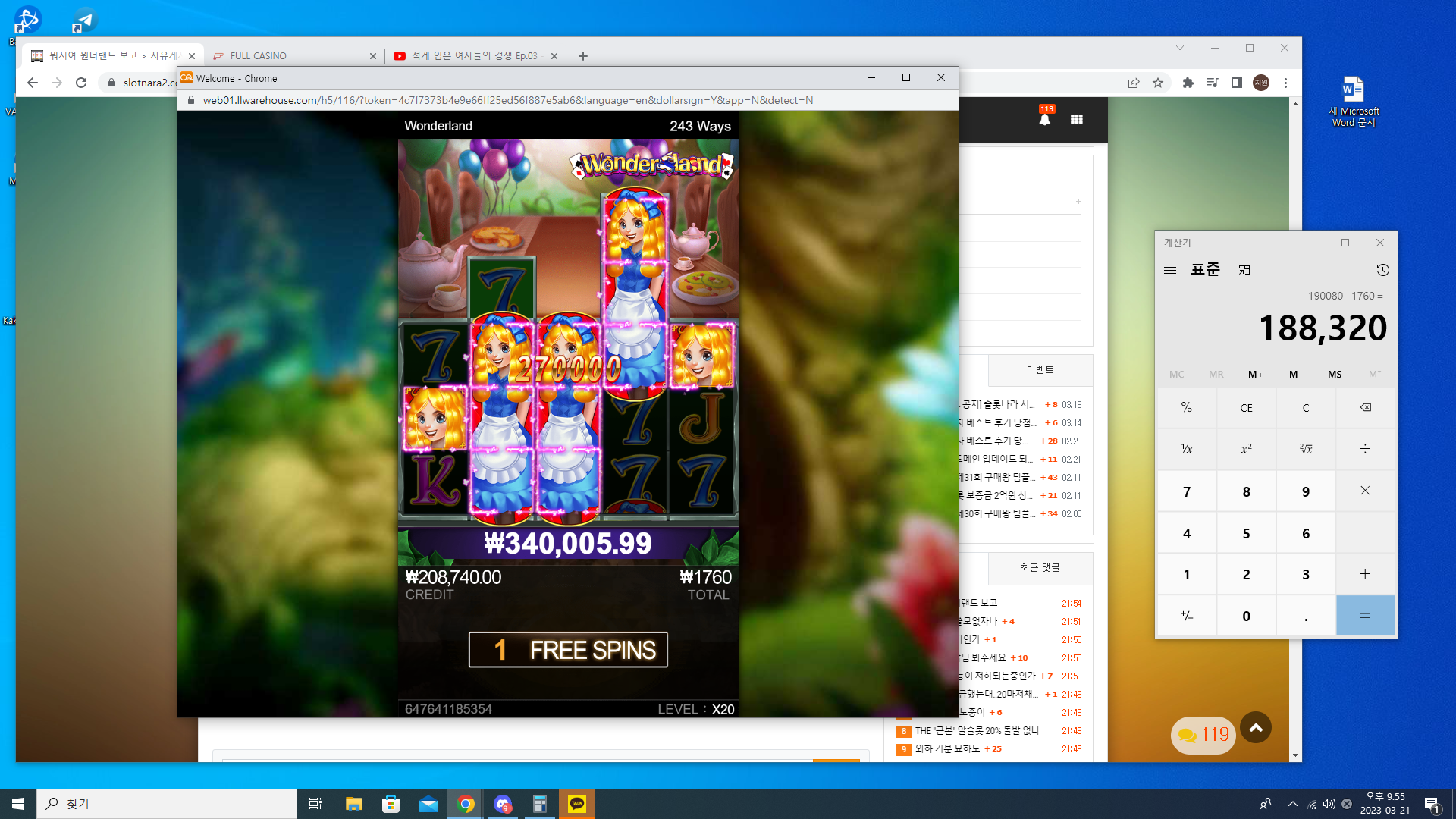Screen dimensions: 1456x819
Task: Open the grid apps menu icon on site
Action: [x=1077, y=119]
